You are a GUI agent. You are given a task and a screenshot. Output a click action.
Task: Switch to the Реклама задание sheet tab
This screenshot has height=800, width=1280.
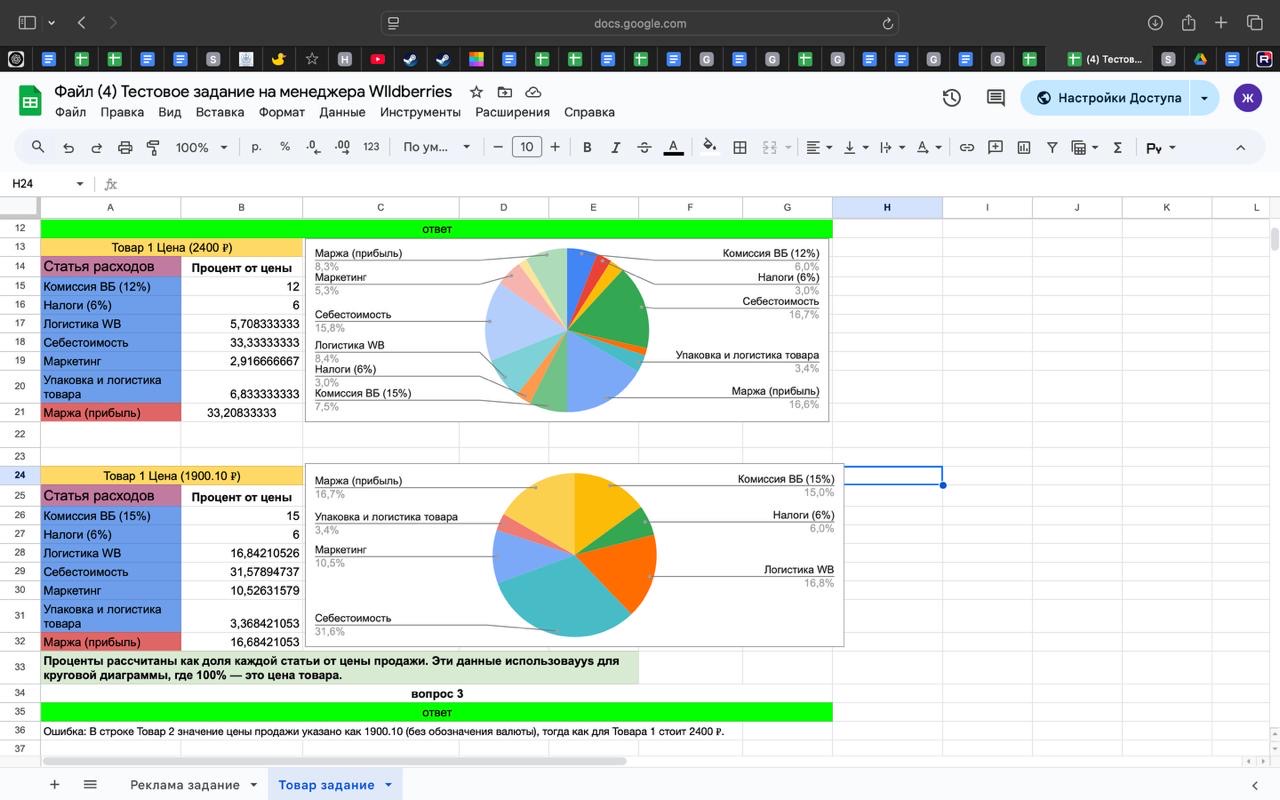pyautogui.click(x=185, y=785)
